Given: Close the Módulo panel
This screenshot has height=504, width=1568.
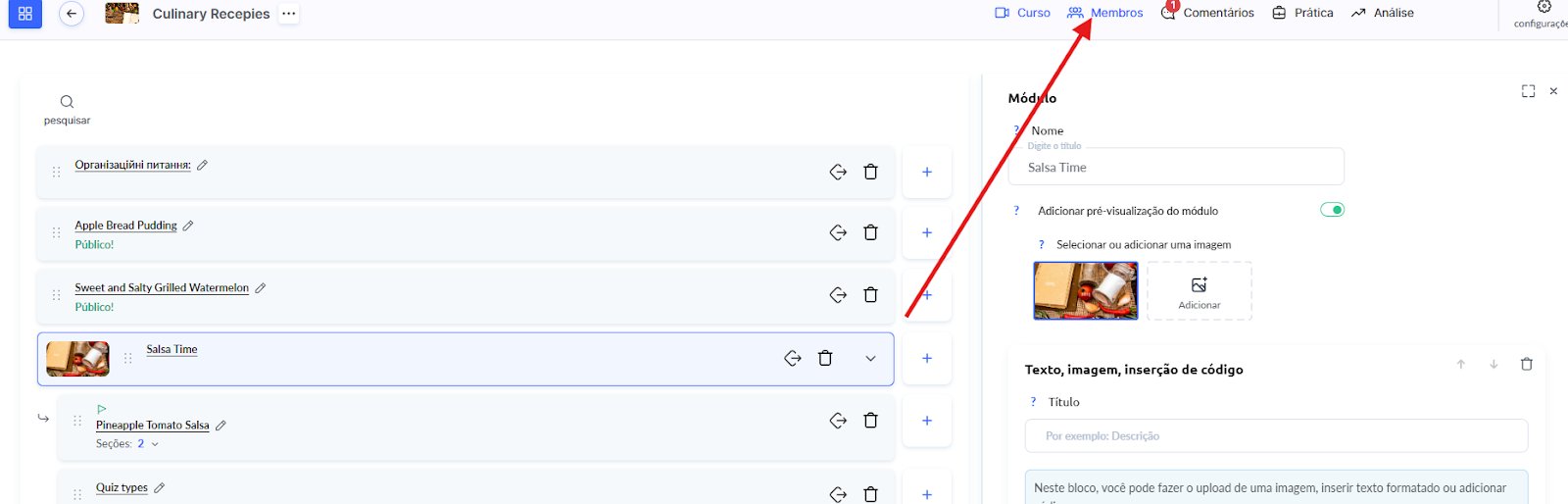Looking at the screenshot, I should coord(1553,91).
